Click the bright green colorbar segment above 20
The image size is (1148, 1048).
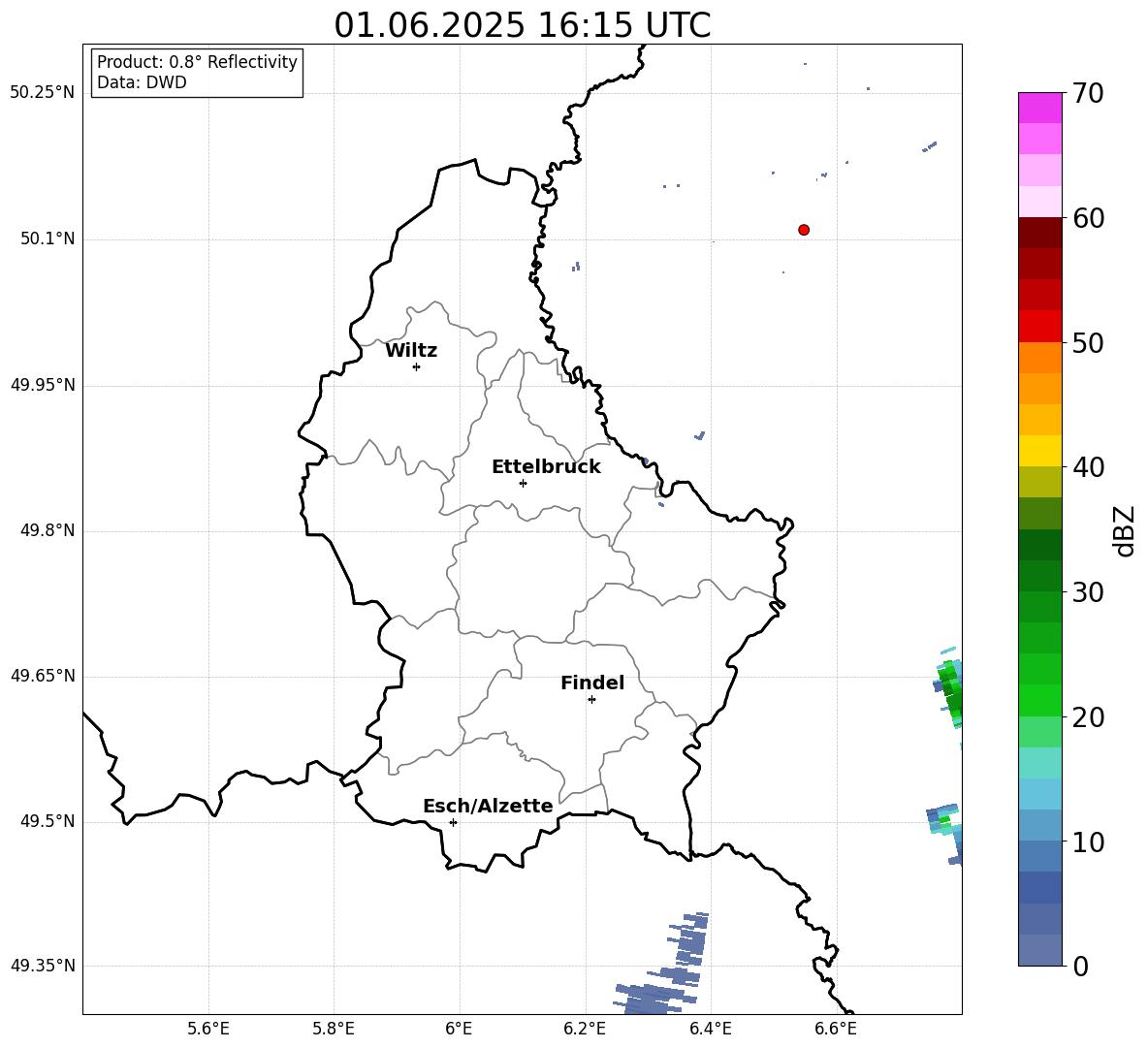(x=1040, y=700)
